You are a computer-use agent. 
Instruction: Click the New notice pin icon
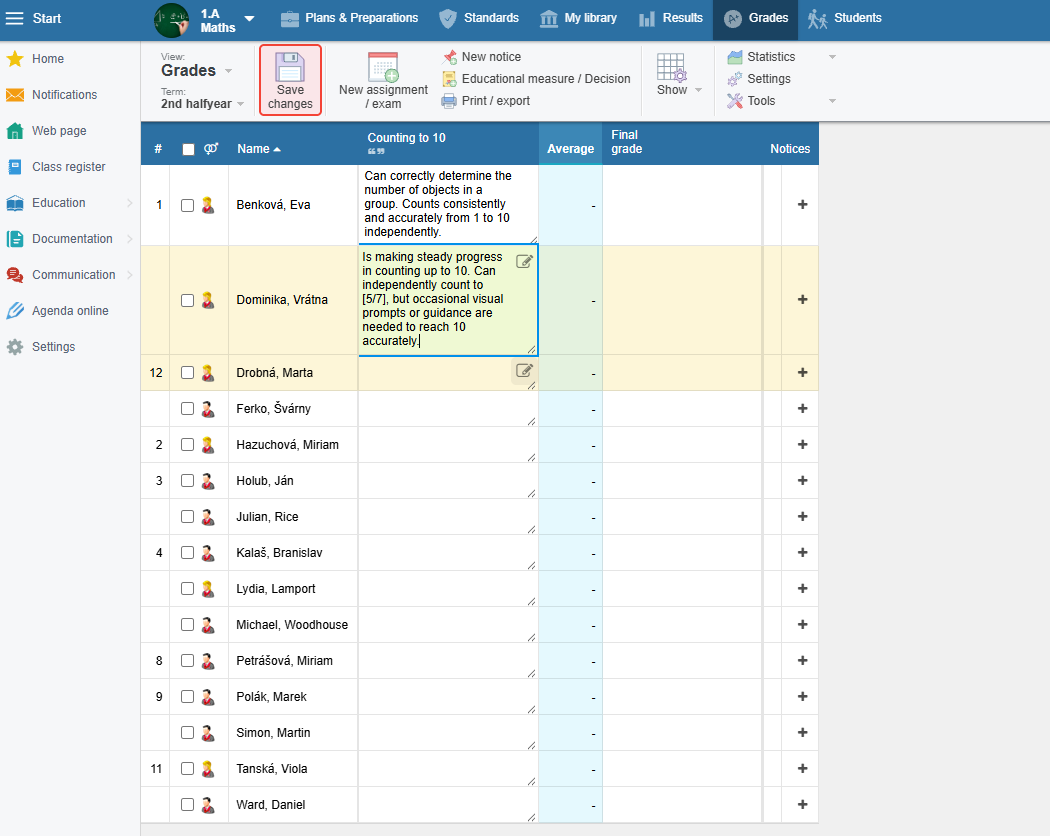pos(450,57)
